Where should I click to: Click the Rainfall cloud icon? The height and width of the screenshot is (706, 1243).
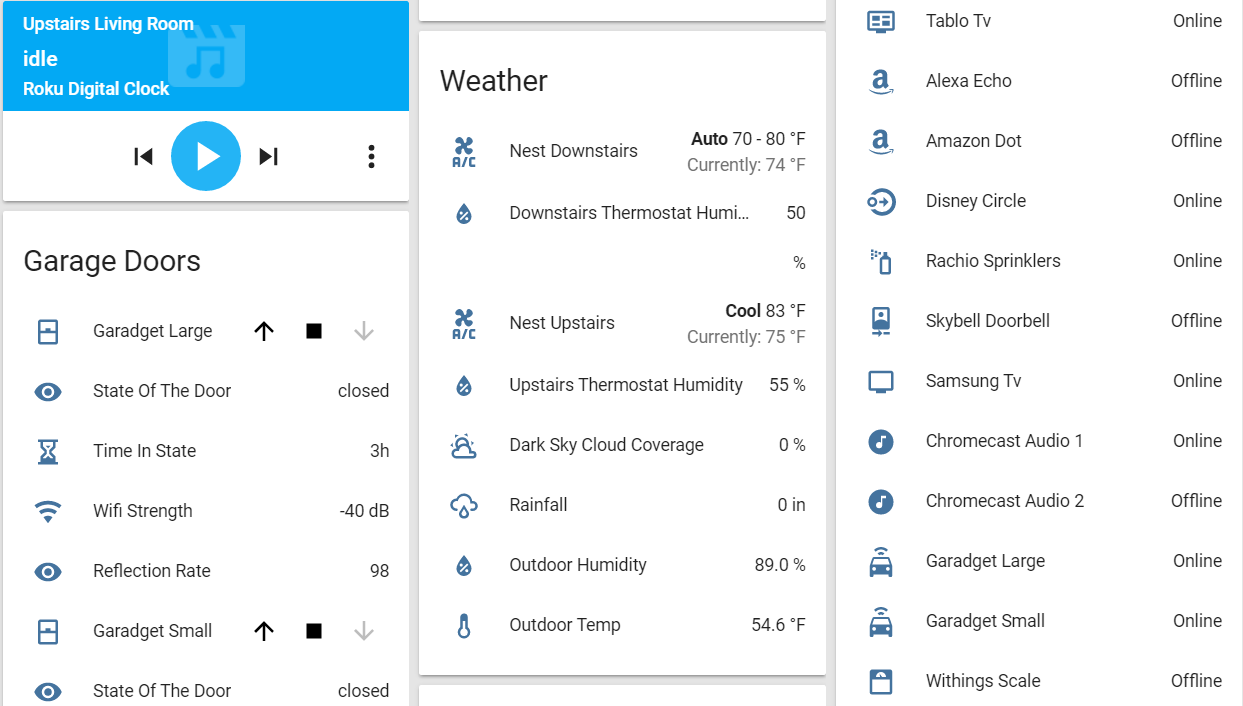click(x=464, y=506)
